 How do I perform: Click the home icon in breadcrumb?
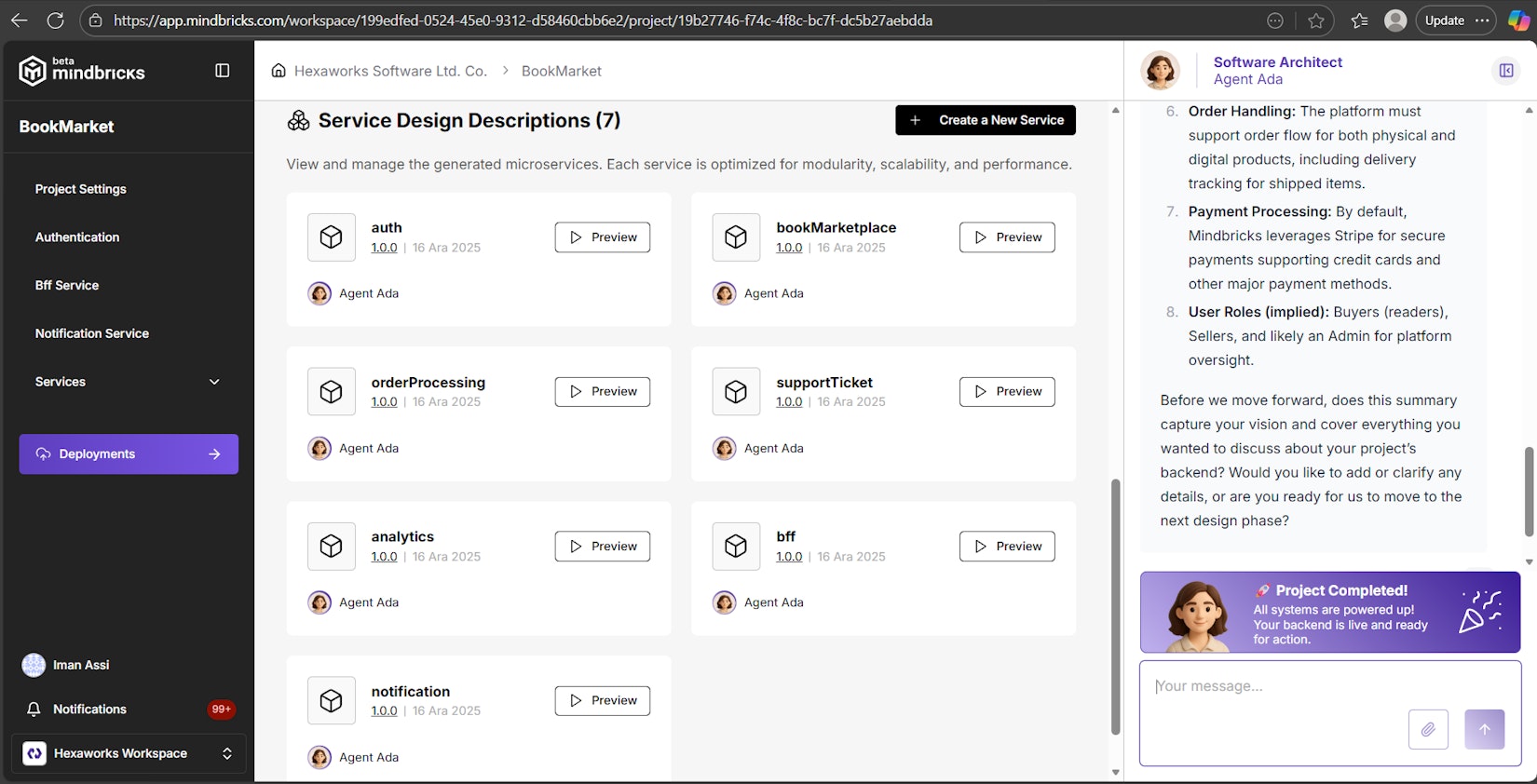(x=279, y=71)
